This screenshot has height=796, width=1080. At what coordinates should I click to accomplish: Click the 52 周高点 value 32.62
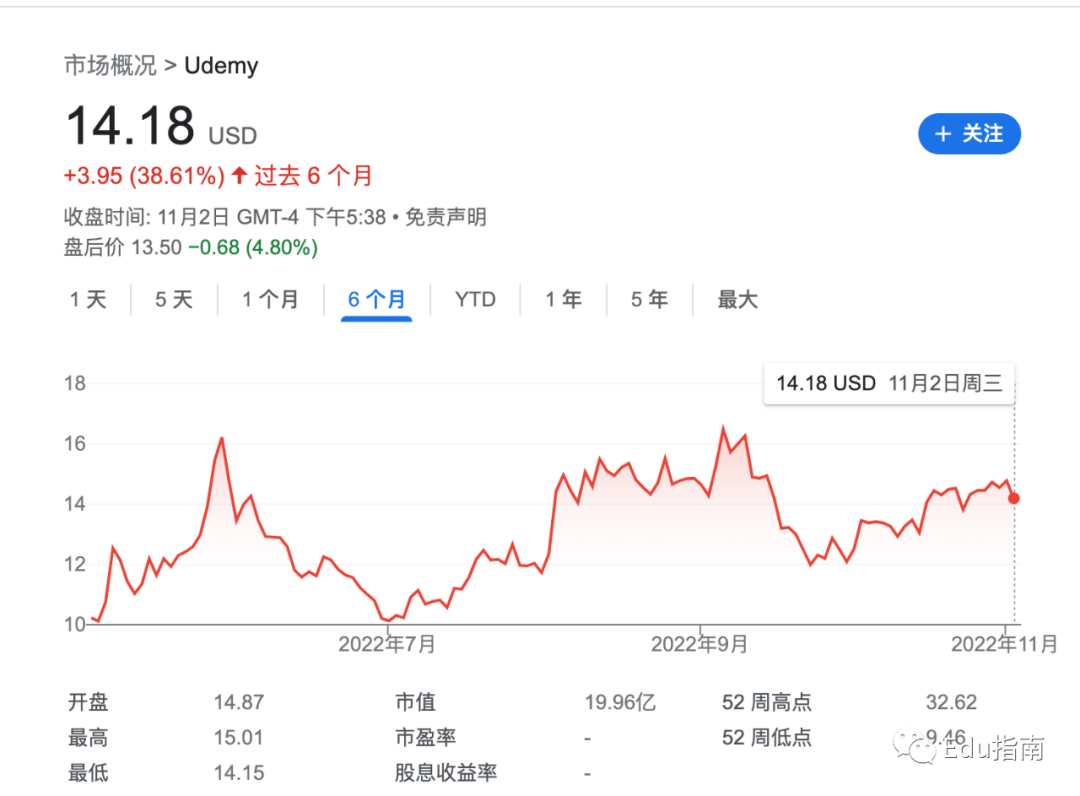click(x=951, y=702)
